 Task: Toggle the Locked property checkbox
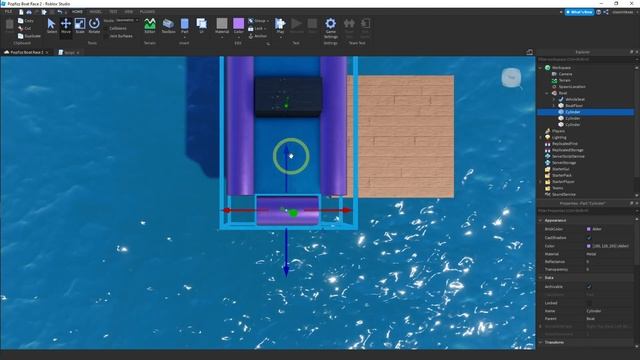[589, 303]
